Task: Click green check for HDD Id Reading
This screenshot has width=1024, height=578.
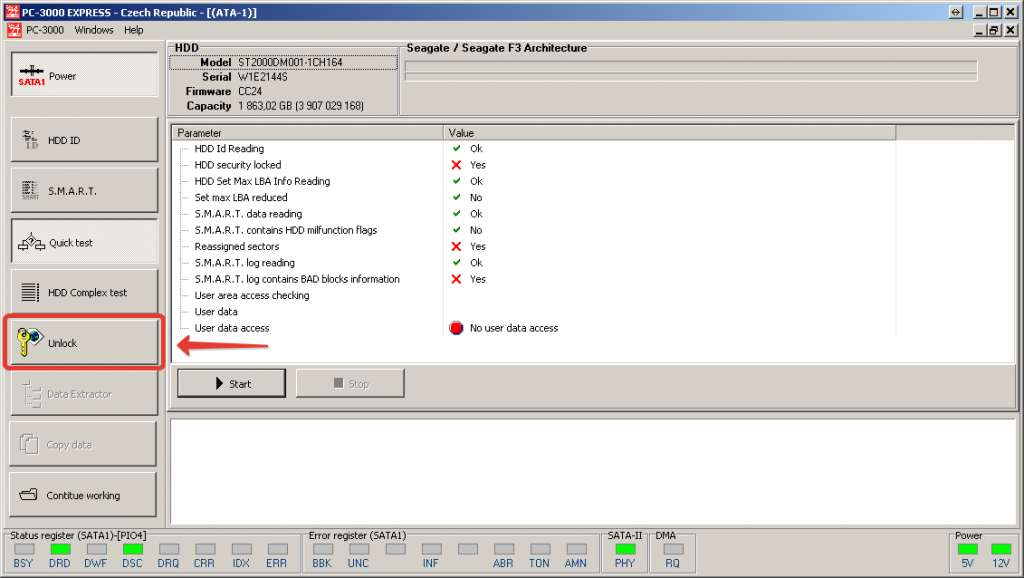Action: [456, 148]
